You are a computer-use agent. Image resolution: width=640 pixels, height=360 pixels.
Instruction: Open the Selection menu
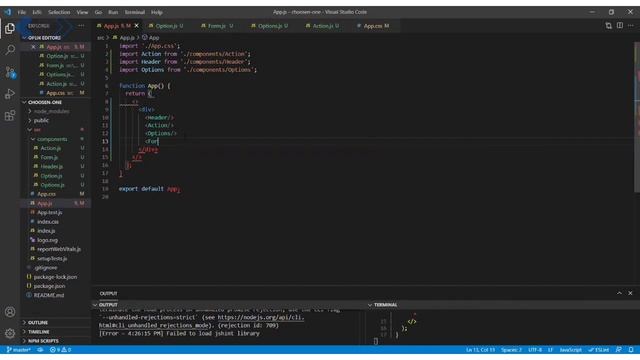pyautogui.click(x=59, y=12)
